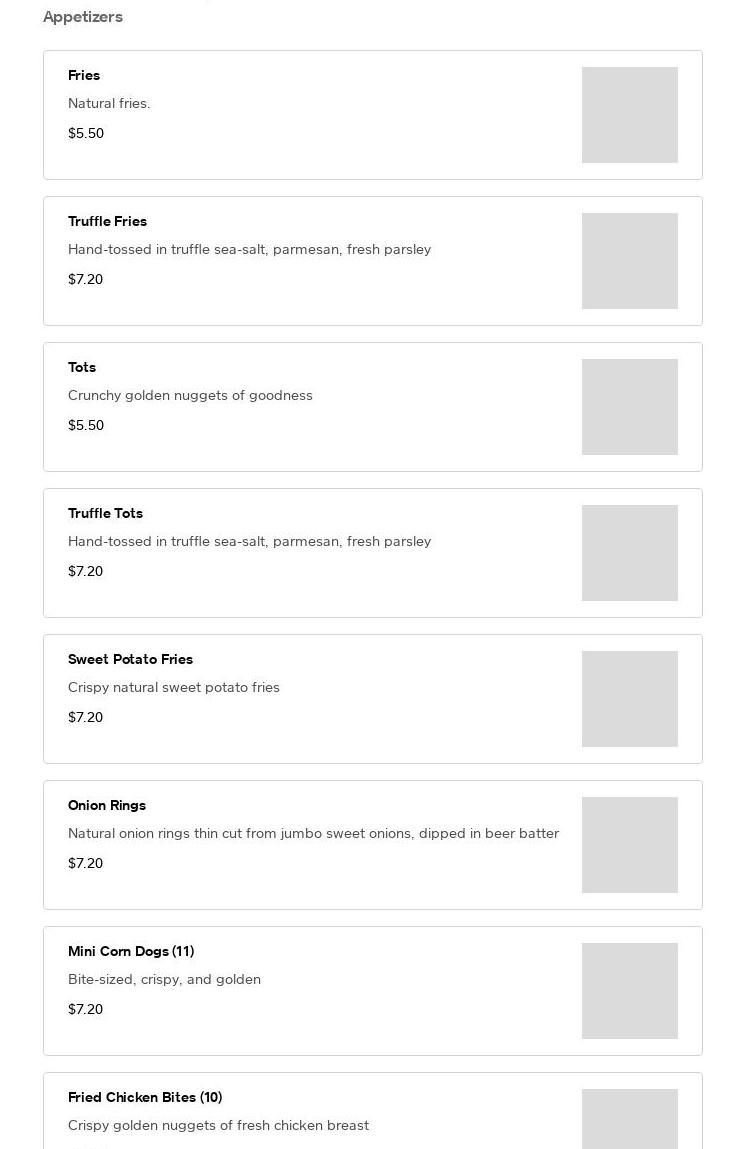This screenshot has width=745, height=1149.
Task: Select the Mini Corn Dogs (11) title
Action: 131,951
